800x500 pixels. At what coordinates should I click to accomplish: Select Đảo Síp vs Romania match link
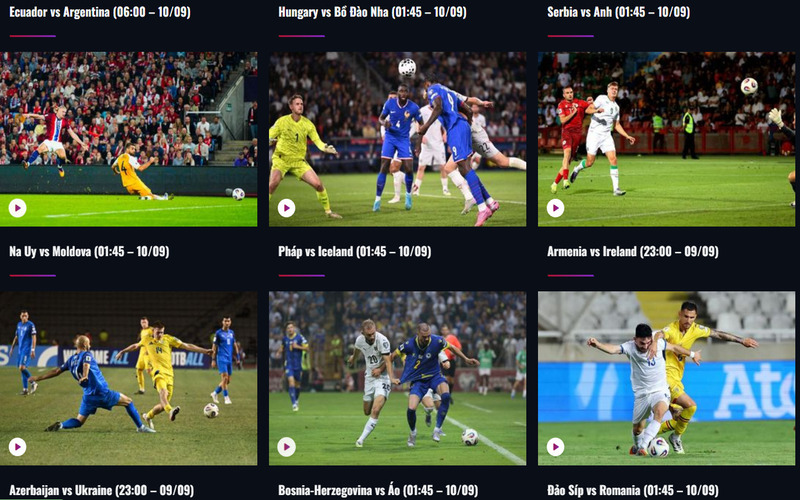click(x=633, y=491)
